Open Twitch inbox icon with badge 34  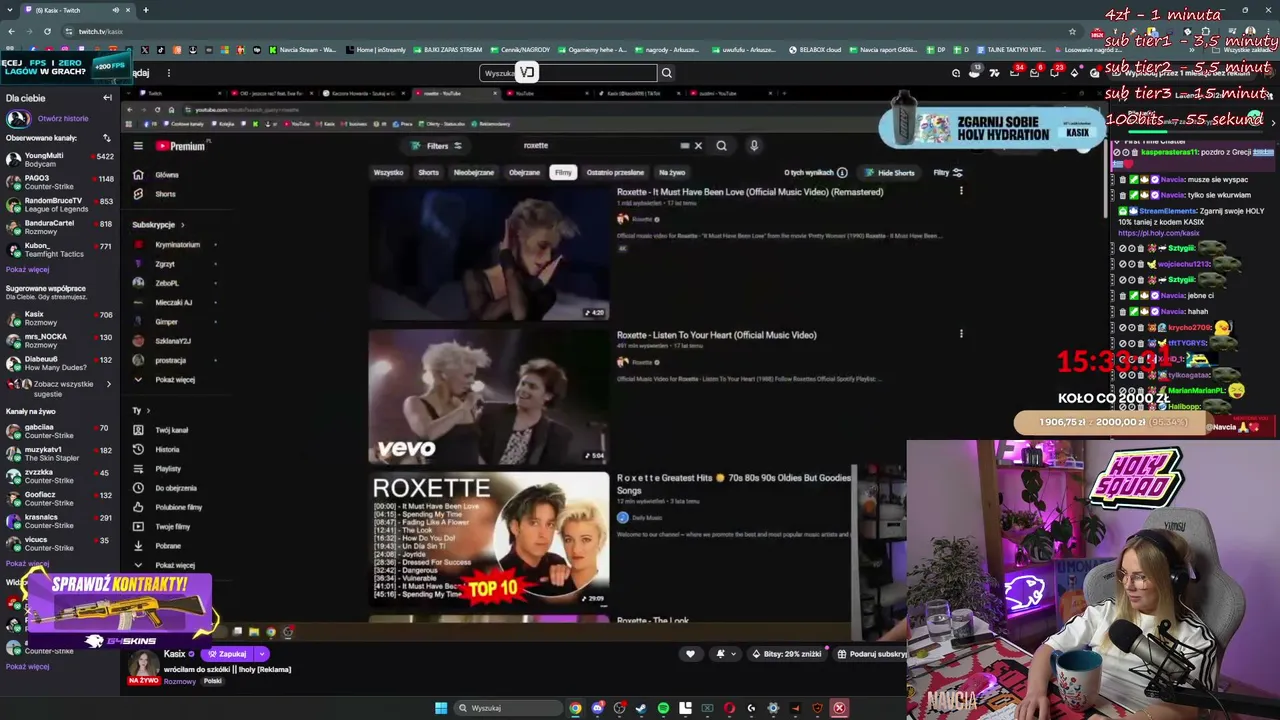pos(1014,73)
